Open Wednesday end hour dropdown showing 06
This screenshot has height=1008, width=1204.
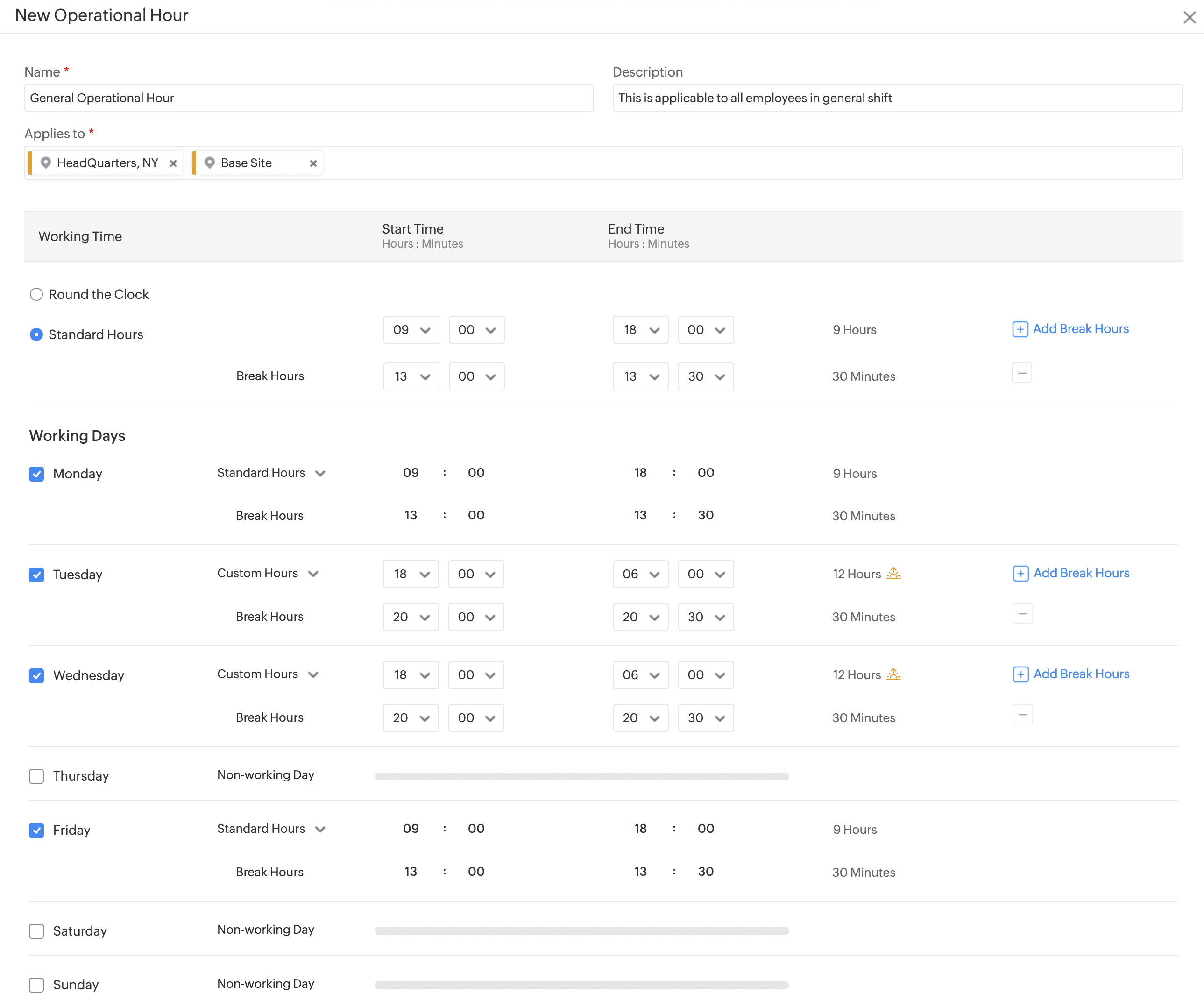[640, 675]
